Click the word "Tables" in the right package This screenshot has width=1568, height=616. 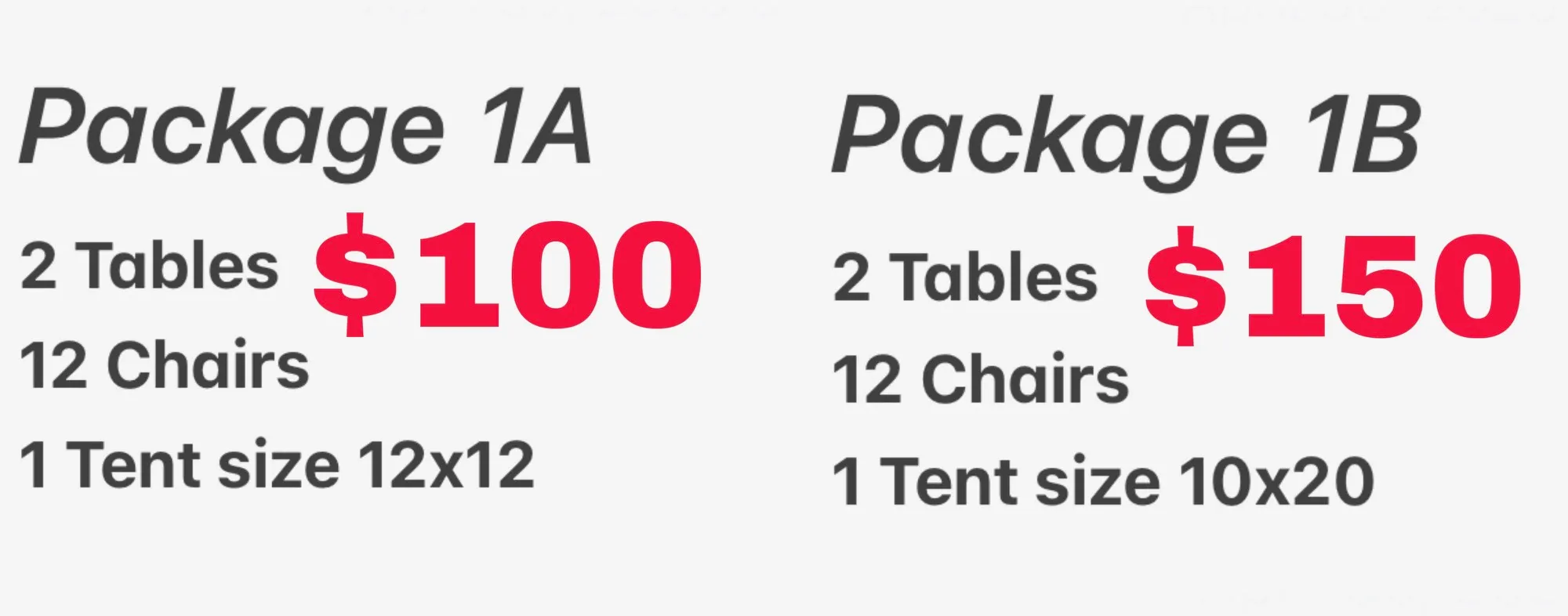(x=996, y=278)
